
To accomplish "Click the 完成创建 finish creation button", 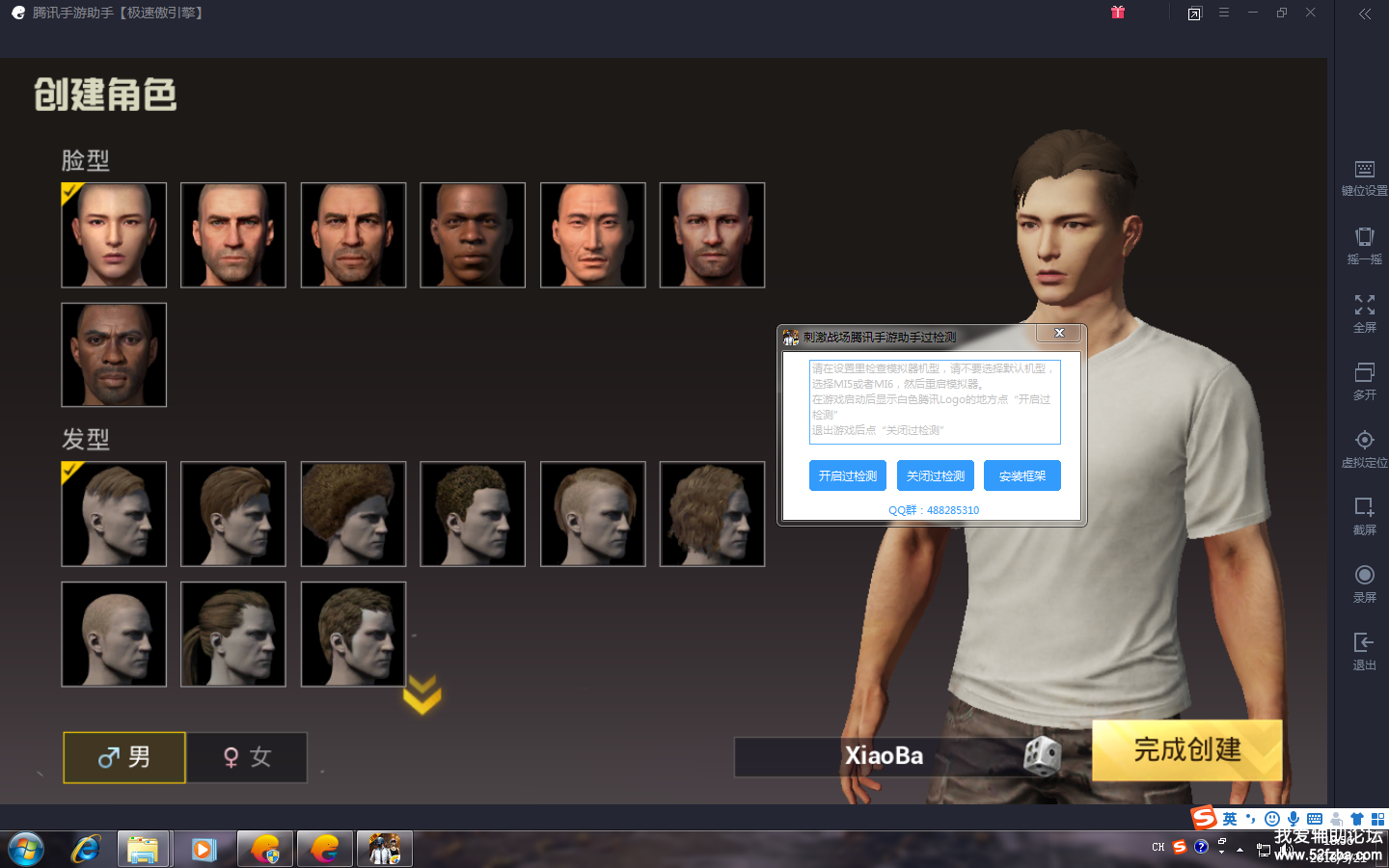I will tap(1187, 749).
